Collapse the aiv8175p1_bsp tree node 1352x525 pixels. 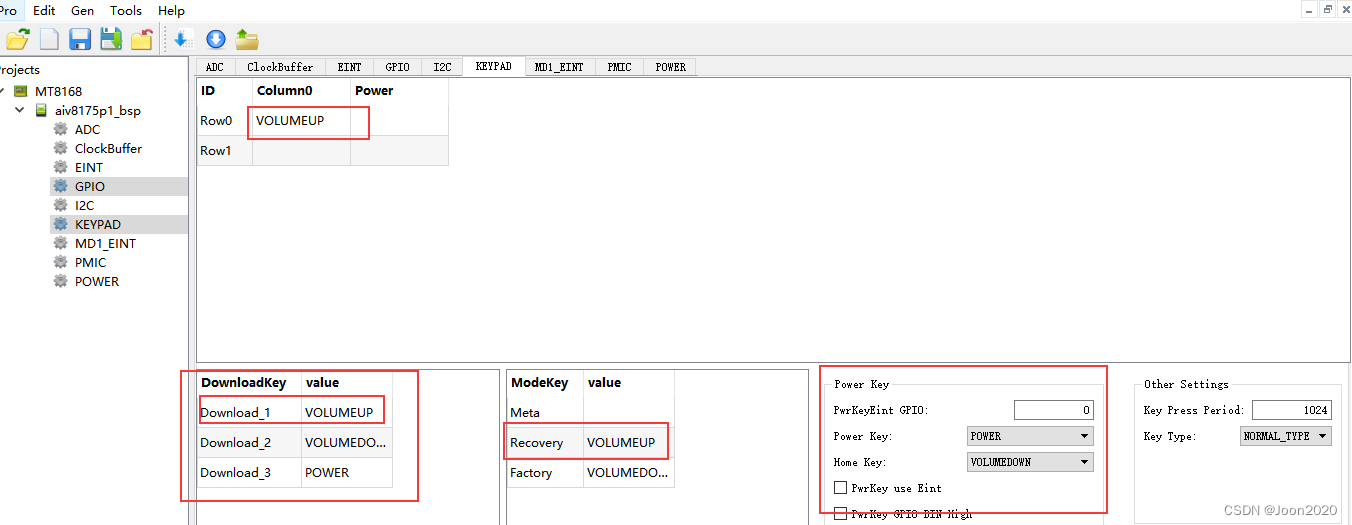[20, 111]
